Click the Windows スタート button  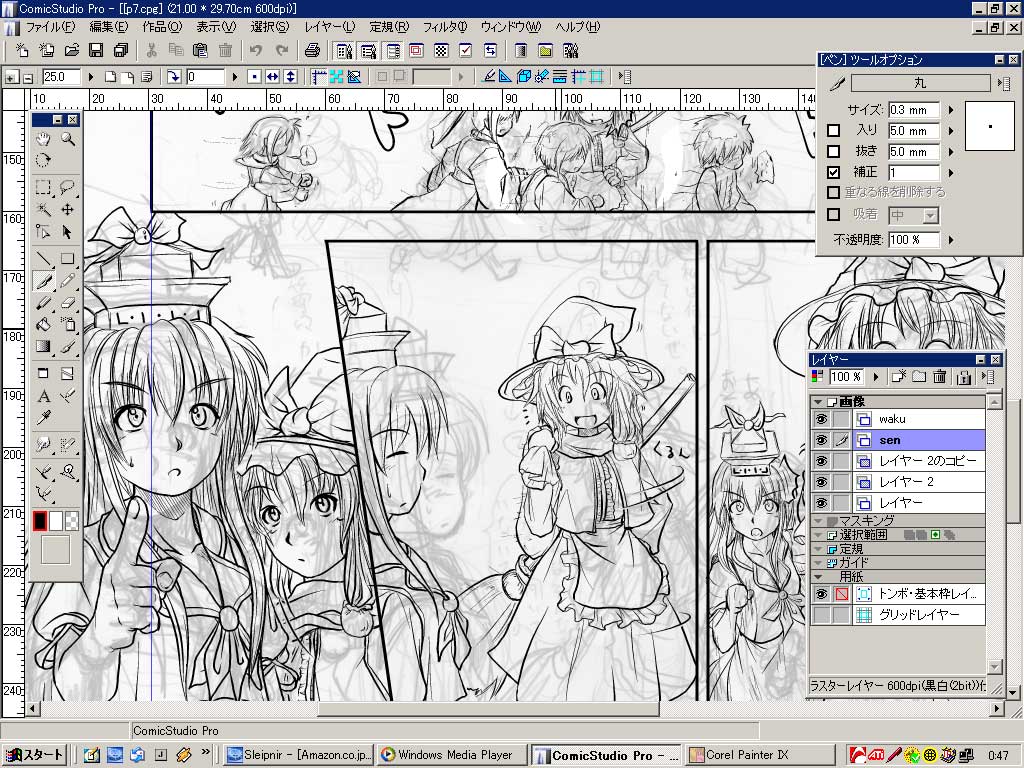click(35, 755)
